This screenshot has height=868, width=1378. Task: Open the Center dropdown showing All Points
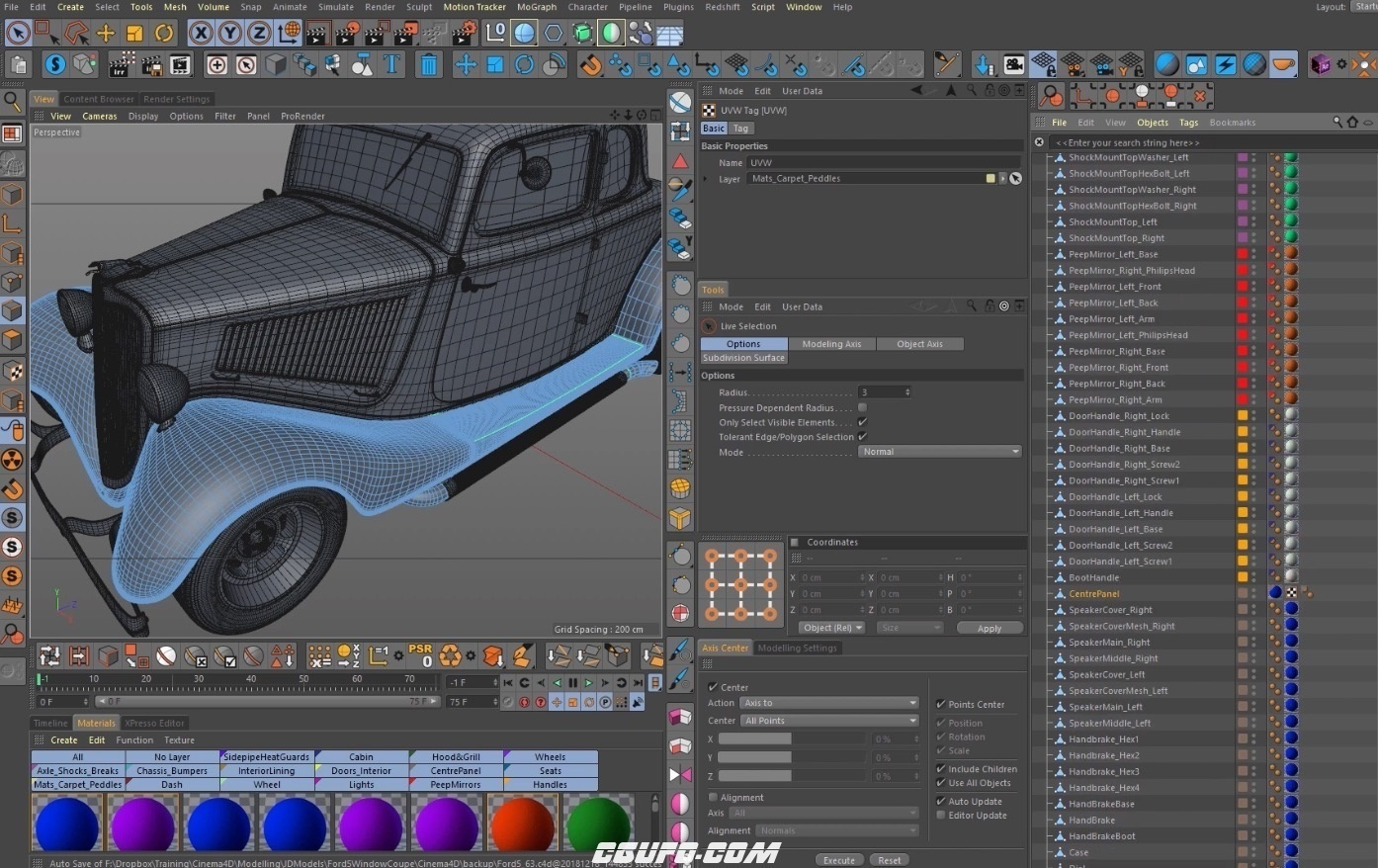(x=827, y=720)
